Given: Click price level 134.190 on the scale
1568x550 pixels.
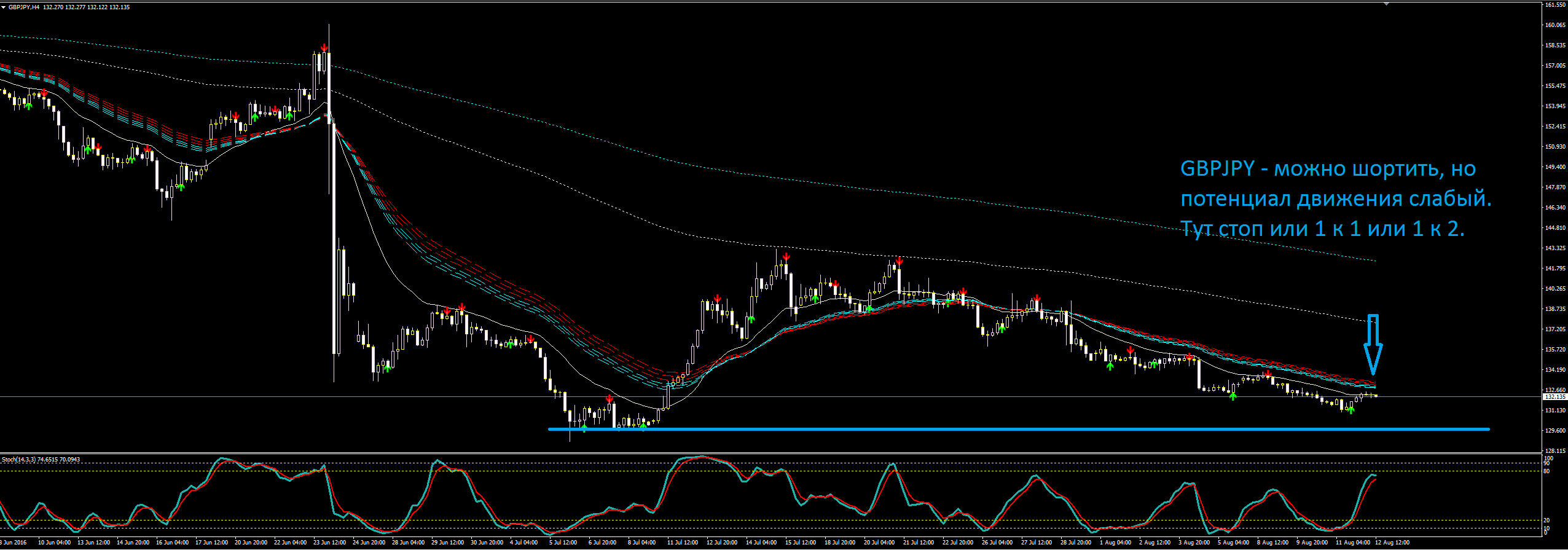Looking at the screenshot, I should 1555,370.
